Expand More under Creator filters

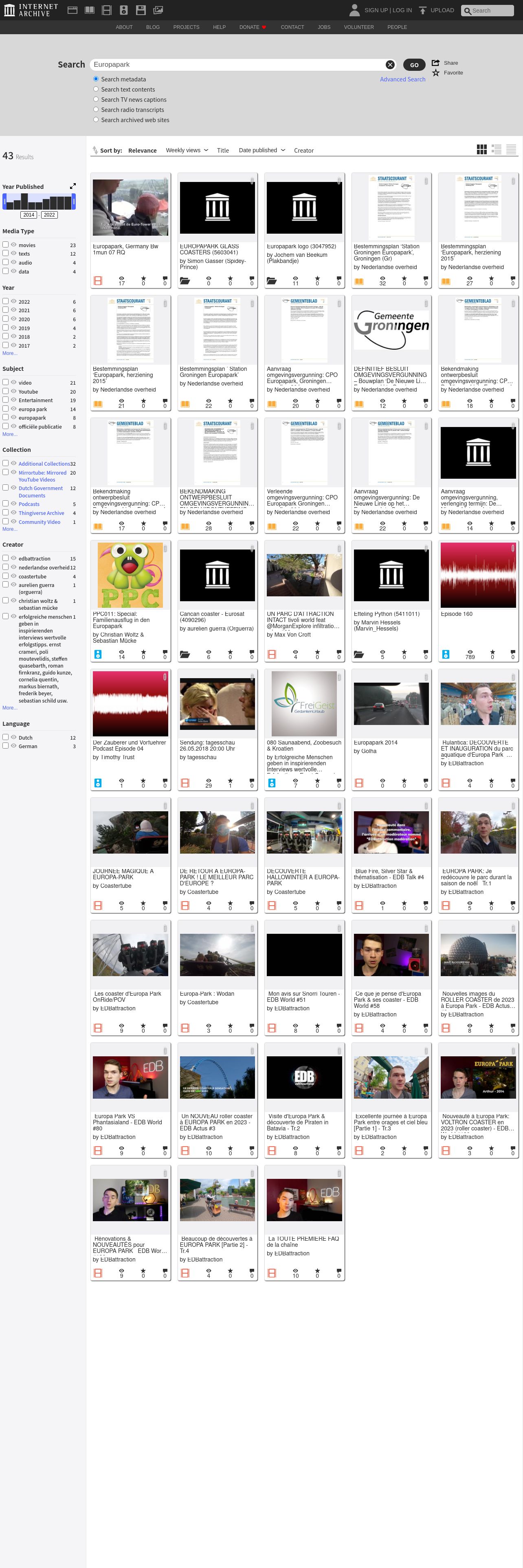pyautogui.click(x=10, y=707)
